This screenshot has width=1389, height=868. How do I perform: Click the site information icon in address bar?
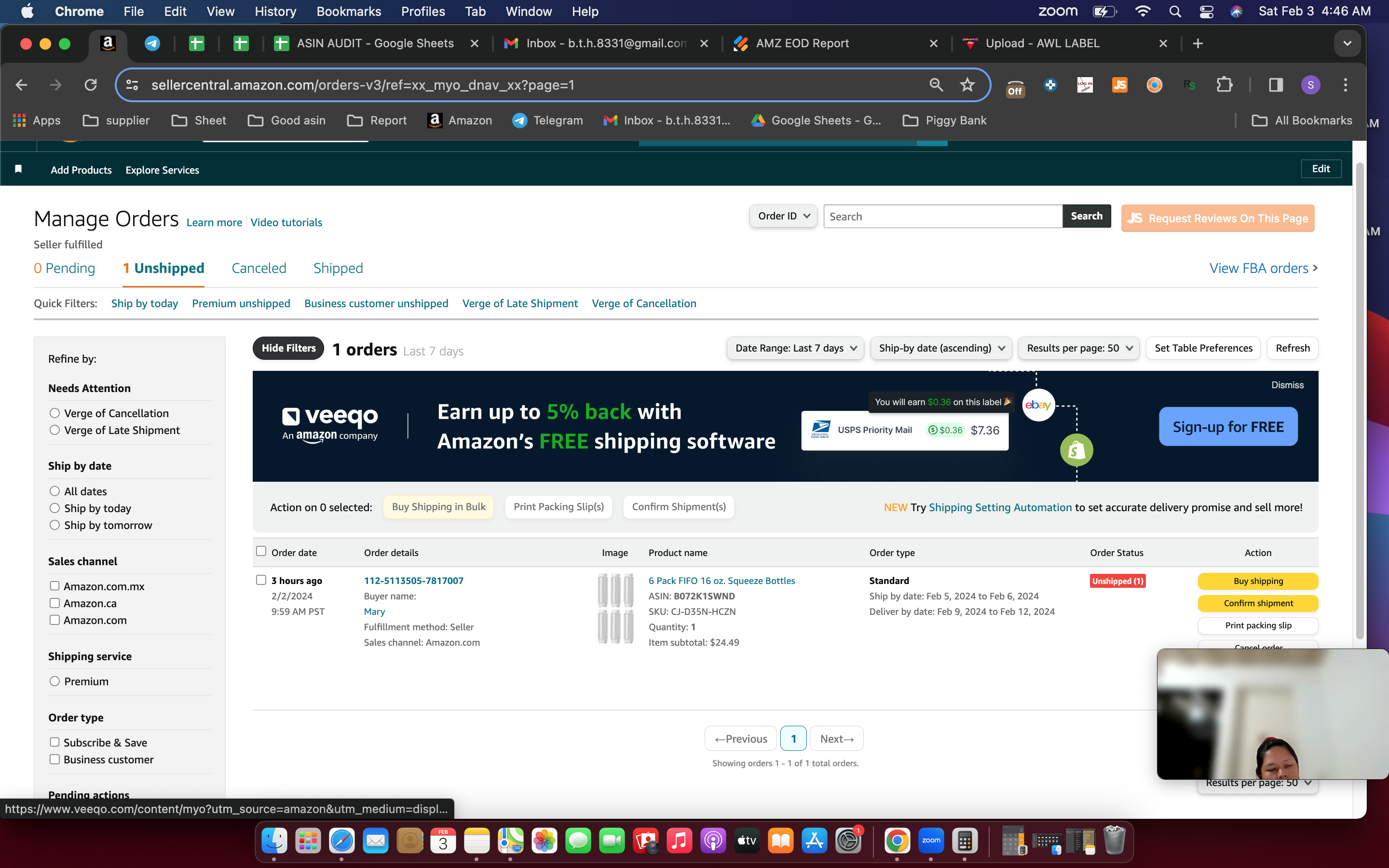[132, 85]
